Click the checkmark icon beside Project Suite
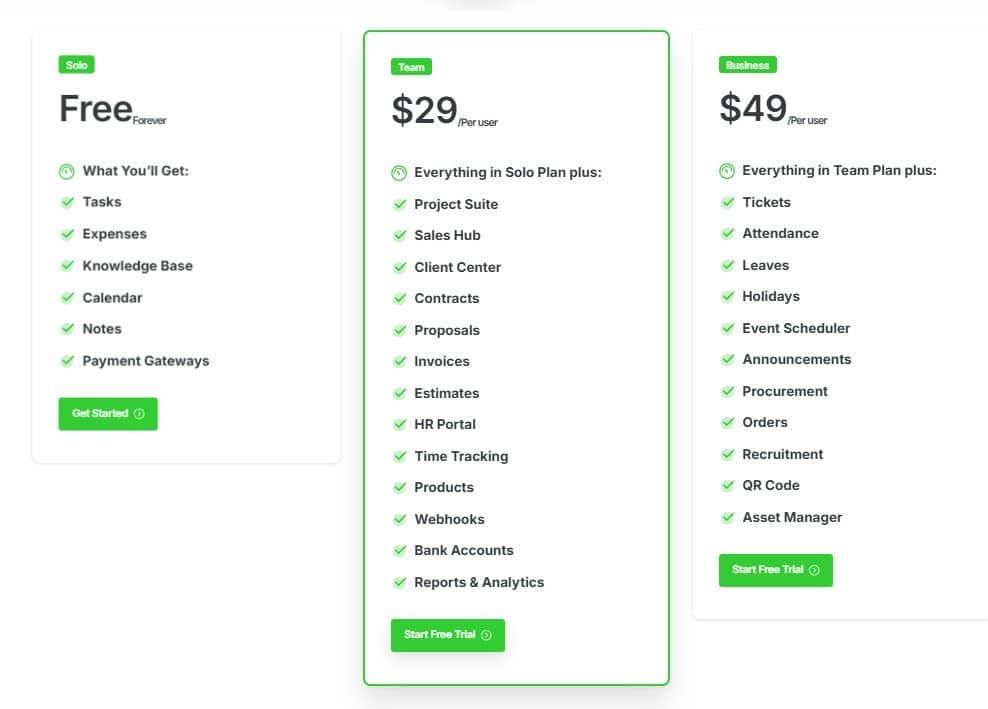 pyautogui.click(x=400, y=204)
